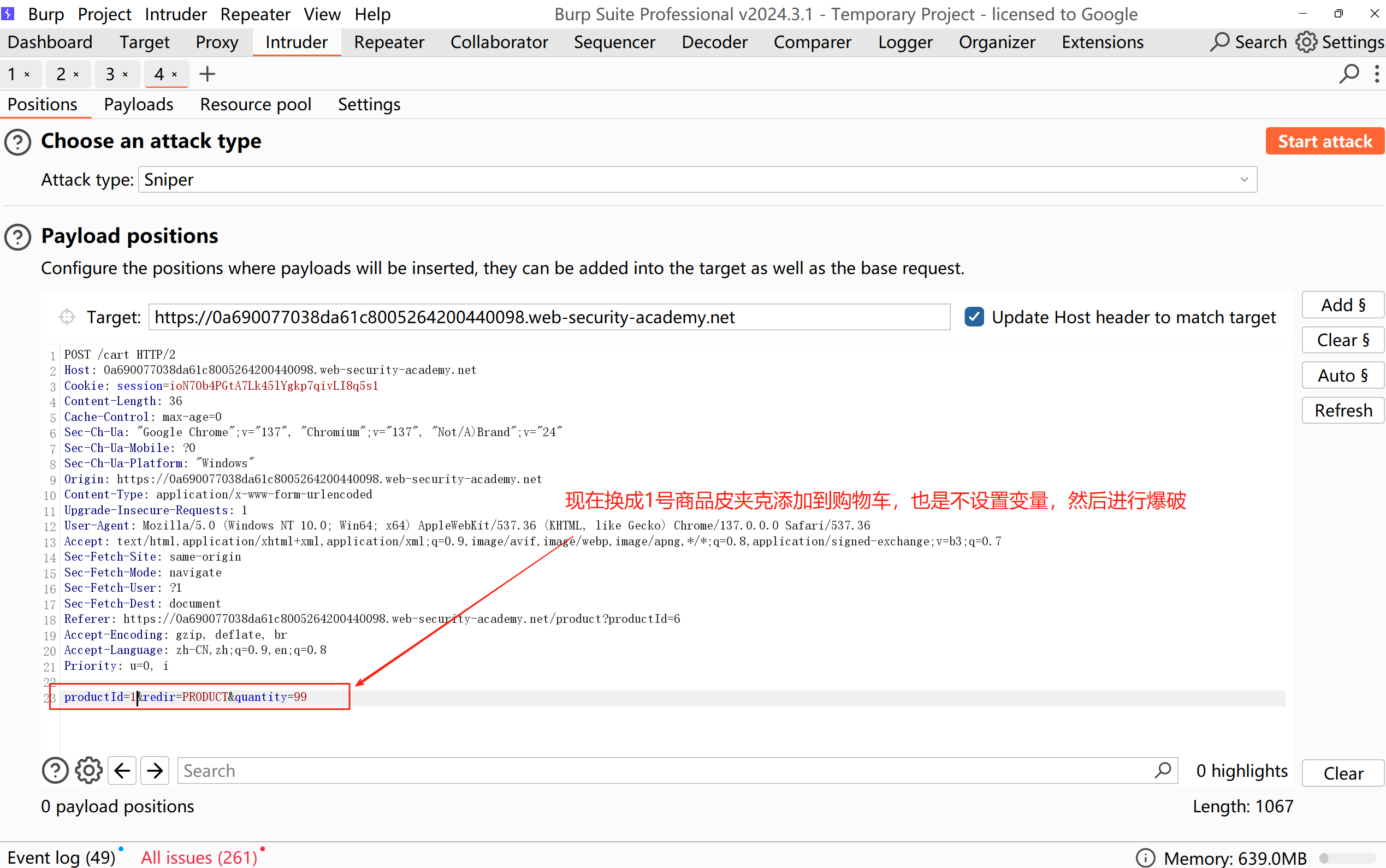Open the Event log in the status bar
The width and height of the screenshot is (1386, 868).
pos(61,857)
